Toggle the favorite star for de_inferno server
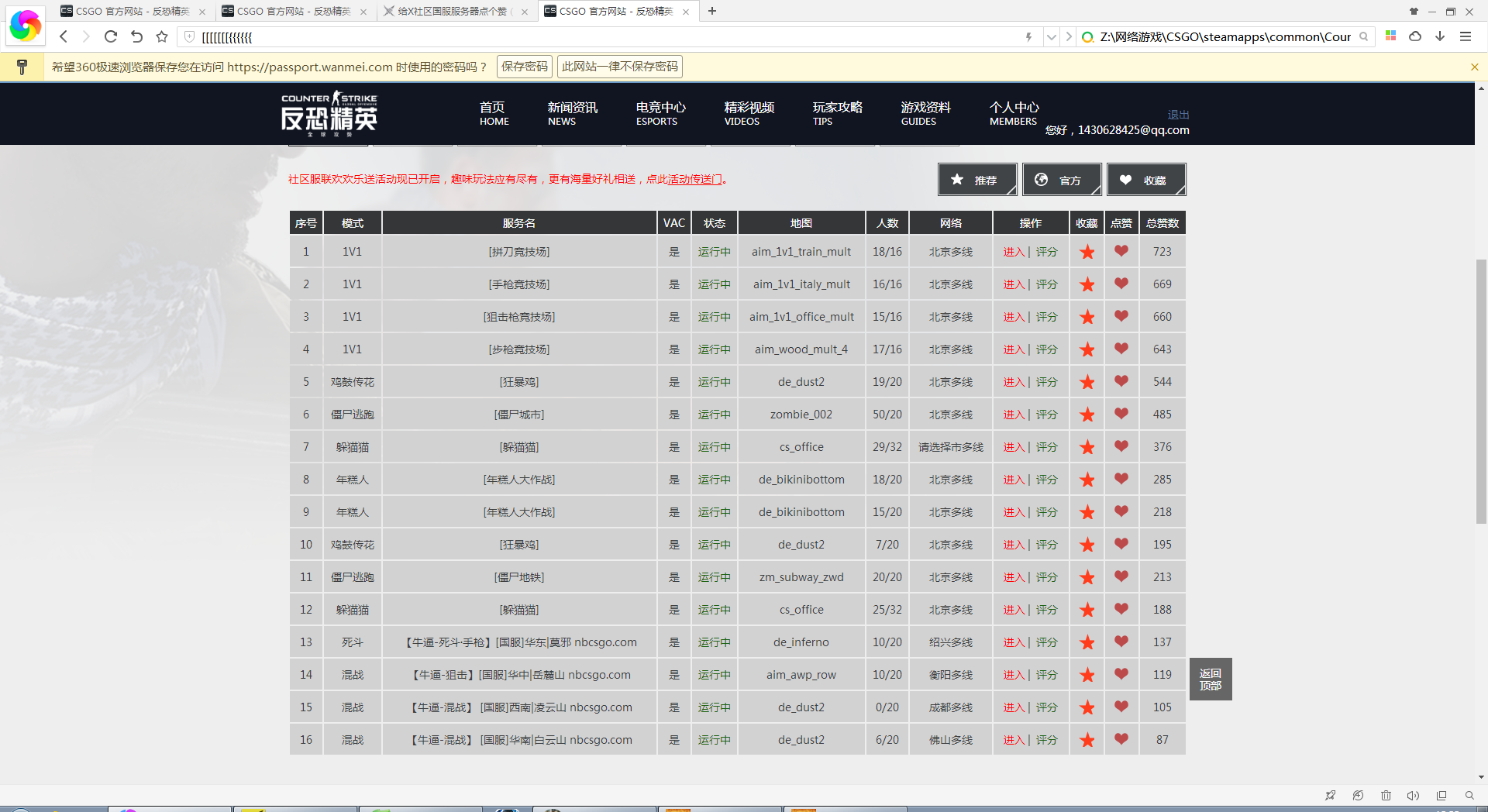Image resolution: width=1488 pixels, height=812 pixels. click(x=1087, y=642)
